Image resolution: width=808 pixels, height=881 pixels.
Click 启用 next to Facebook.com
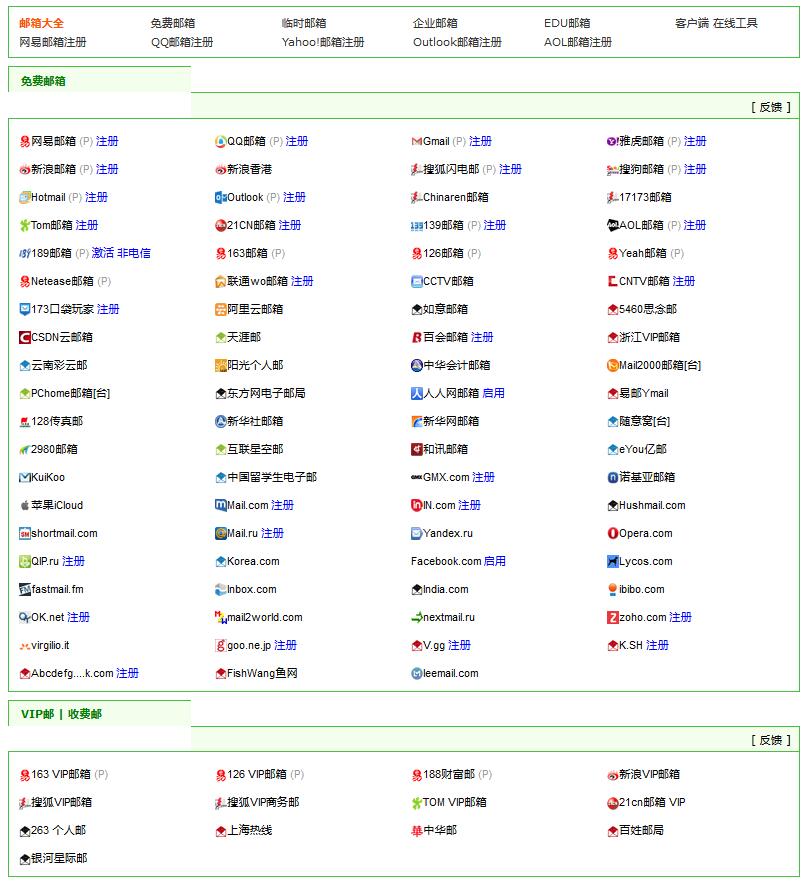(494, 561)
